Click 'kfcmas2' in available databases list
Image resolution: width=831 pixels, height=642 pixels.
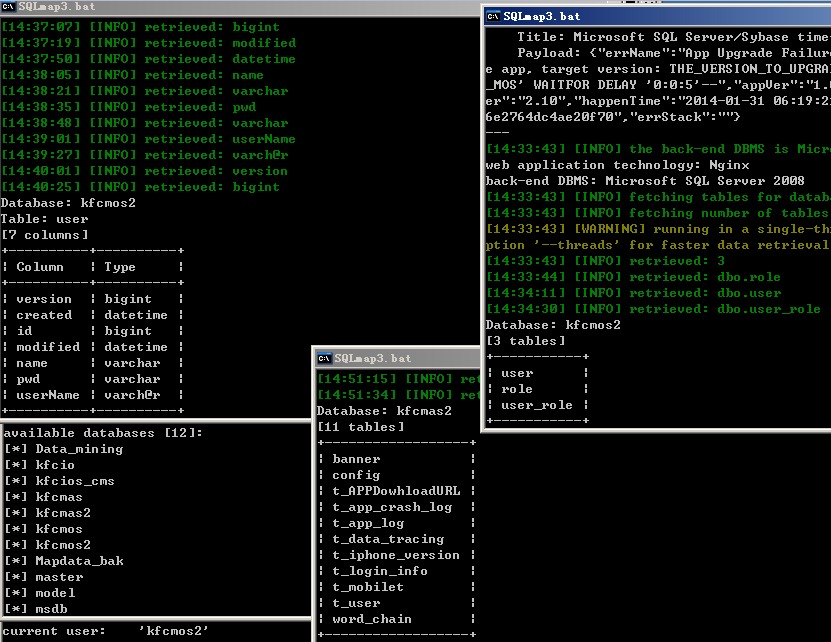63,513
